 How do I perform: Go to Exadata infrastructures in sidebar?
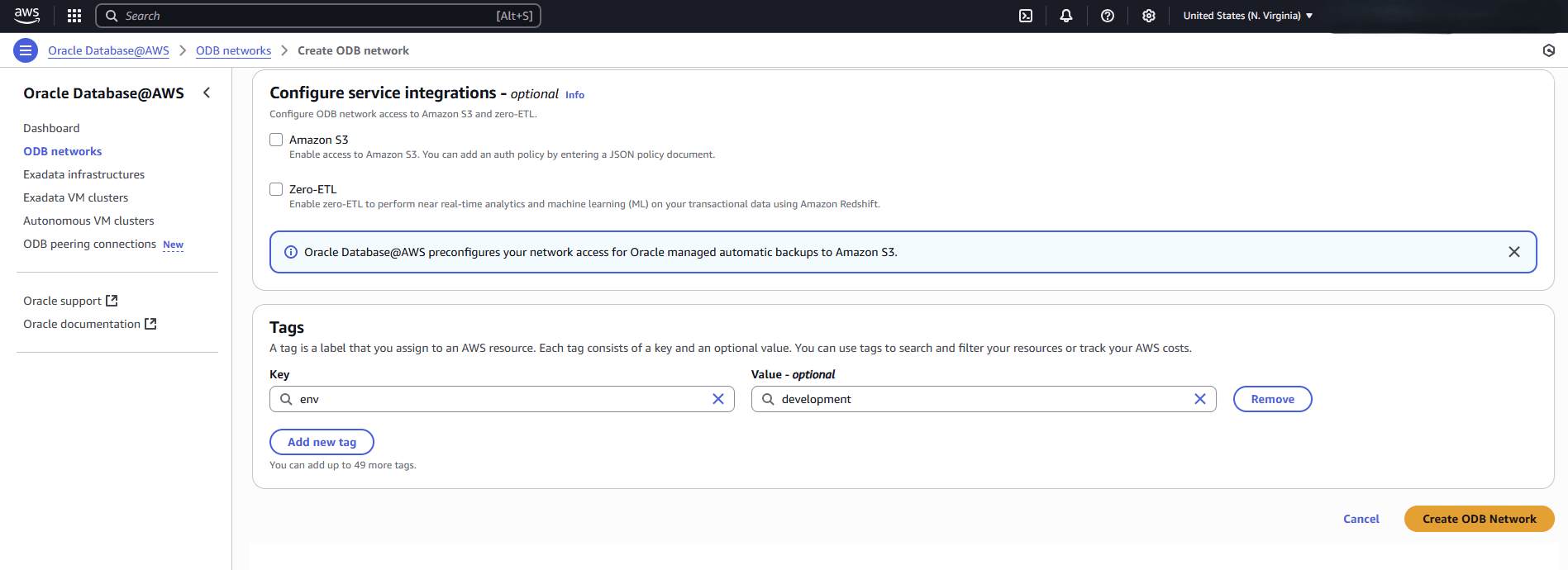[x=83, y=174]
